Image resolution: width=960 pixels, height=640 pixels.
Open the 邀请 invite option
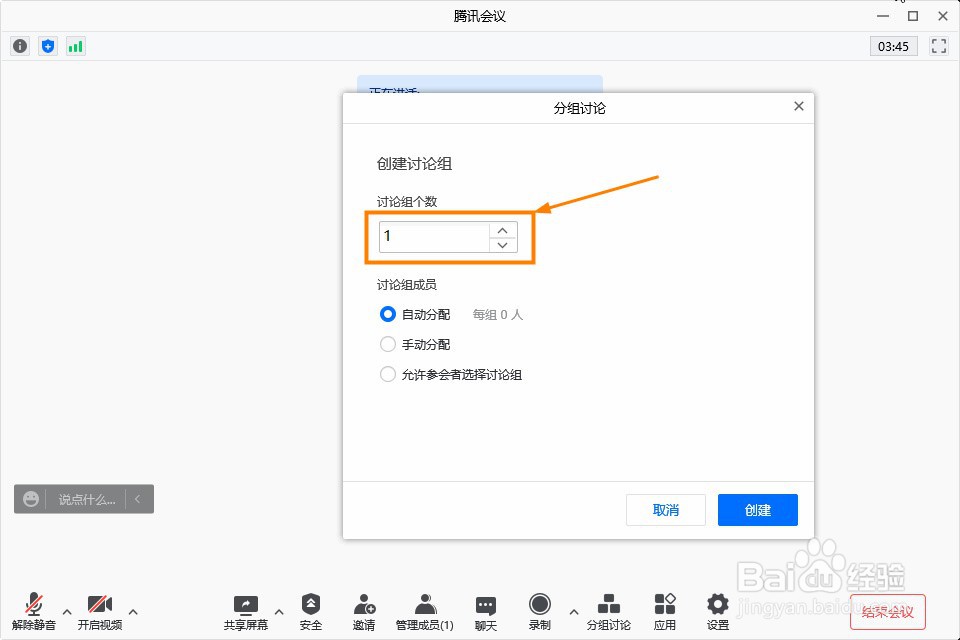point(364,612)
